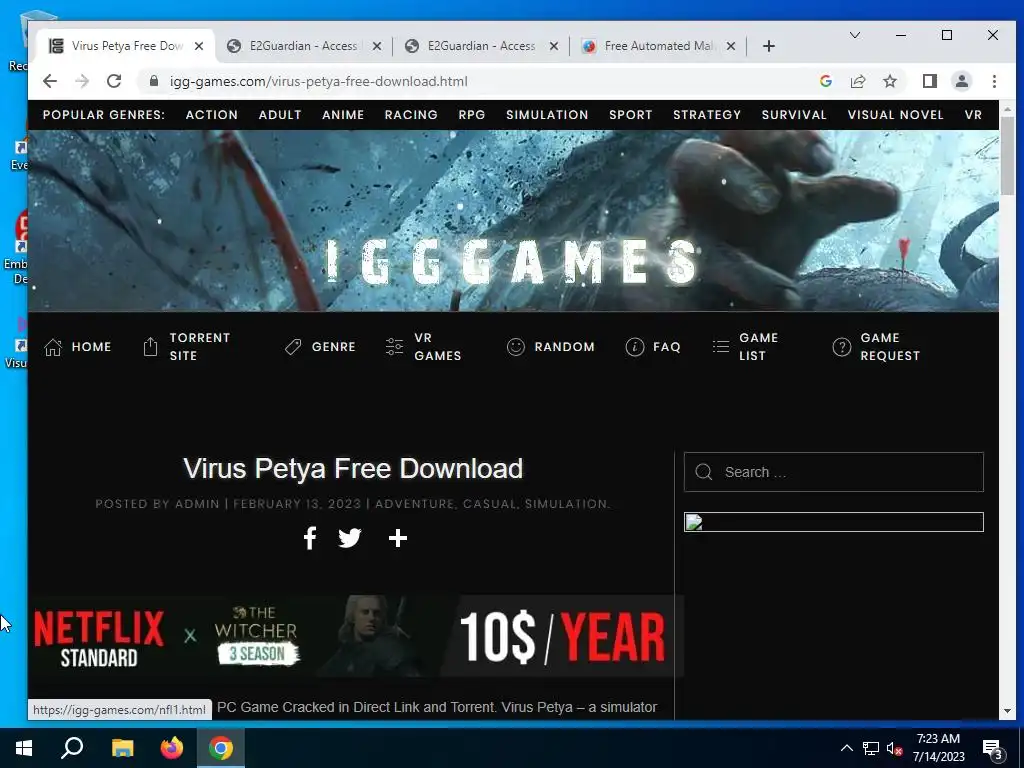The width and height of the screenshot is (1024, 768).
Task: Click the plus more-sharing icon
Action: click(x=398, y=538)
